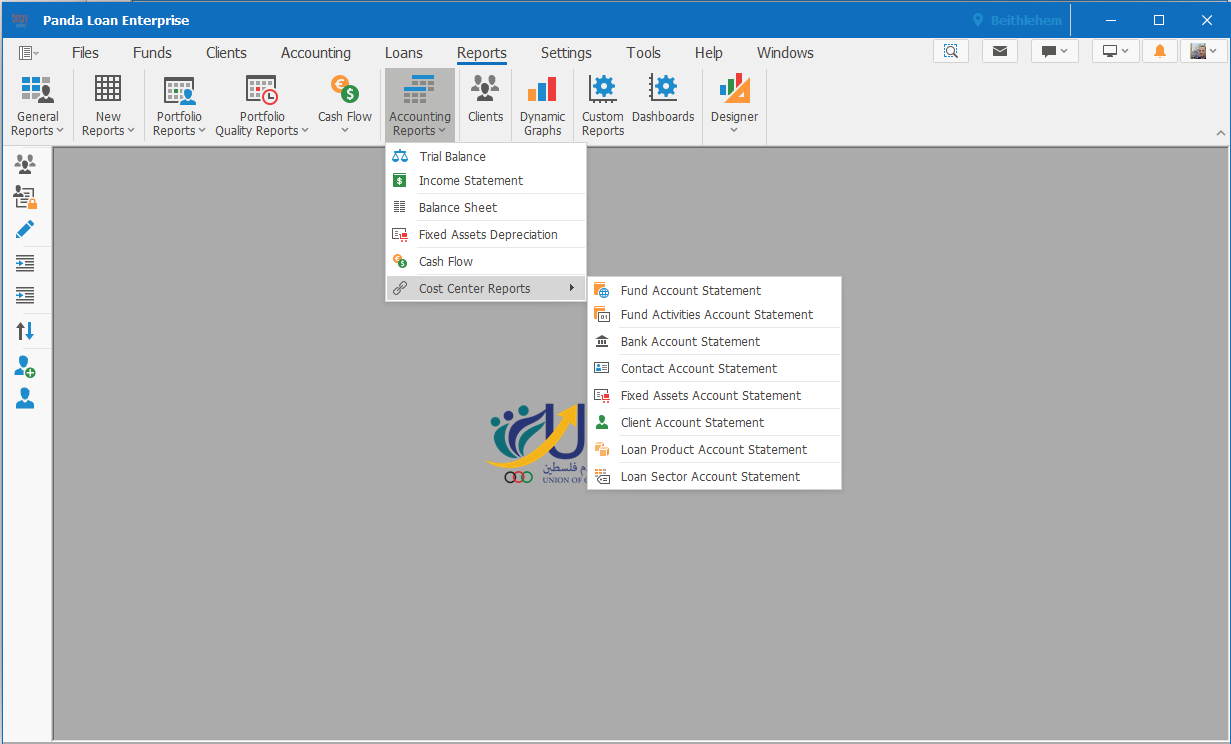
Task: Collapse the ribbon with the chevron
Action: click(x=1220, y=133)
